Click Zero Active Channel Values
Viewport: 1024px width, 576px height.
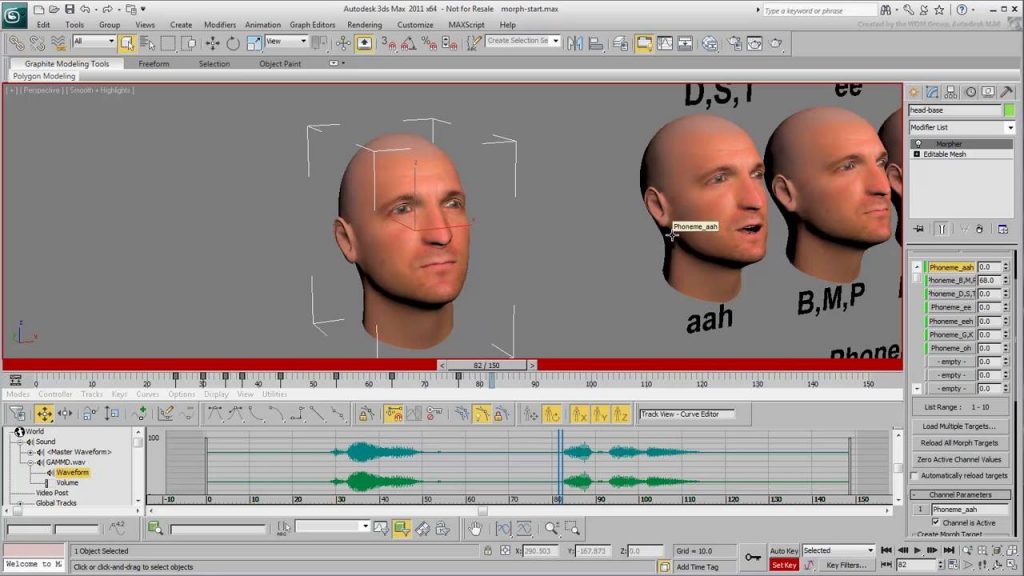[x=961, y=459]
